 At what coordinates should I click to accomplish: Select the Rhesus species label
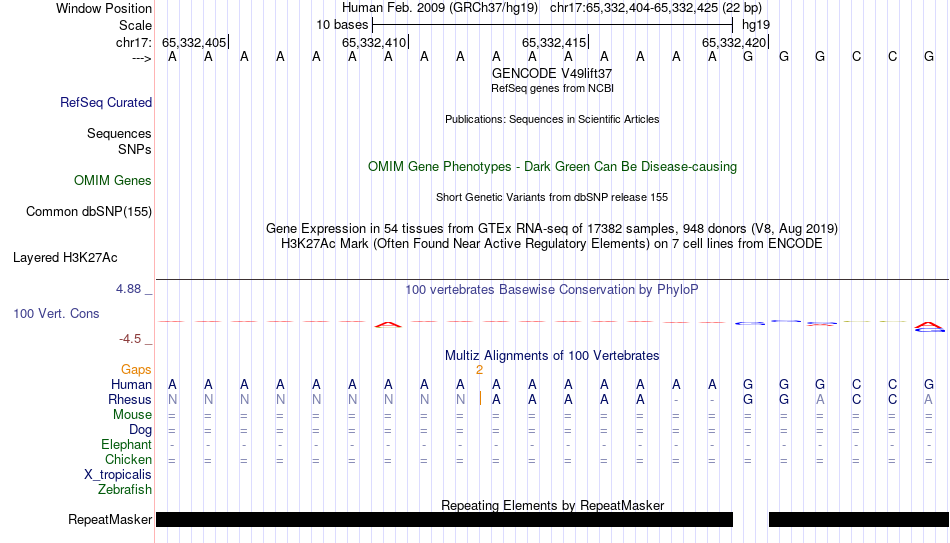(x=130, y=399)
